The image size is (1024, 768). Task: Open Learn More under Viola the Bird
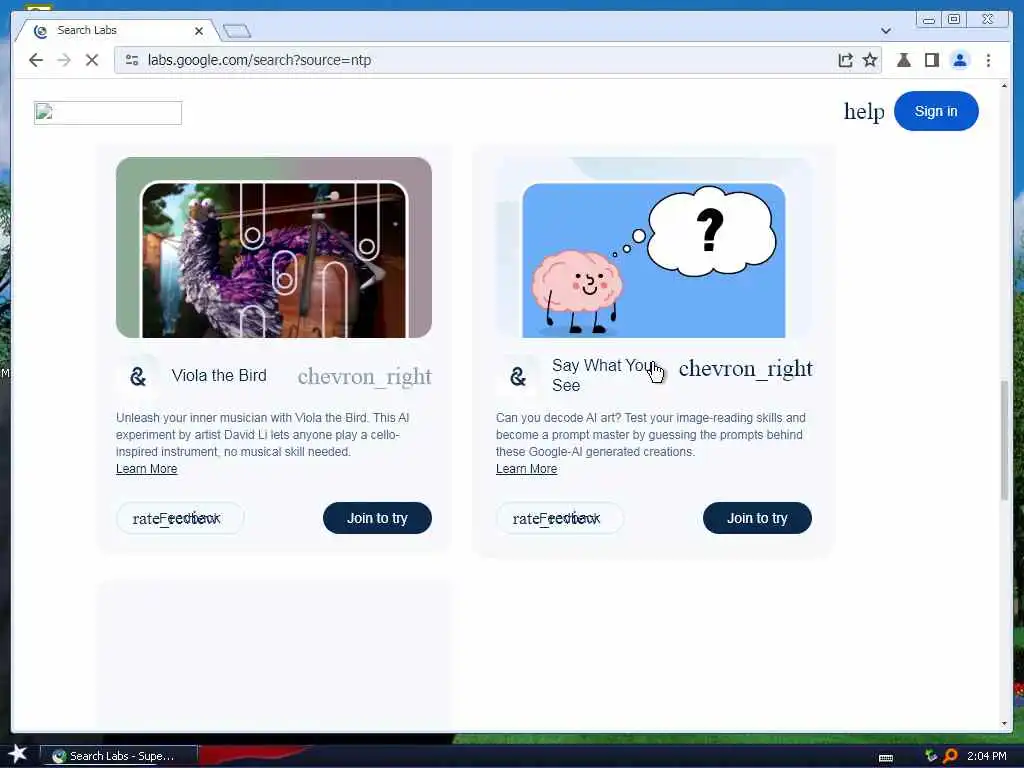click(x=146, y=469)
